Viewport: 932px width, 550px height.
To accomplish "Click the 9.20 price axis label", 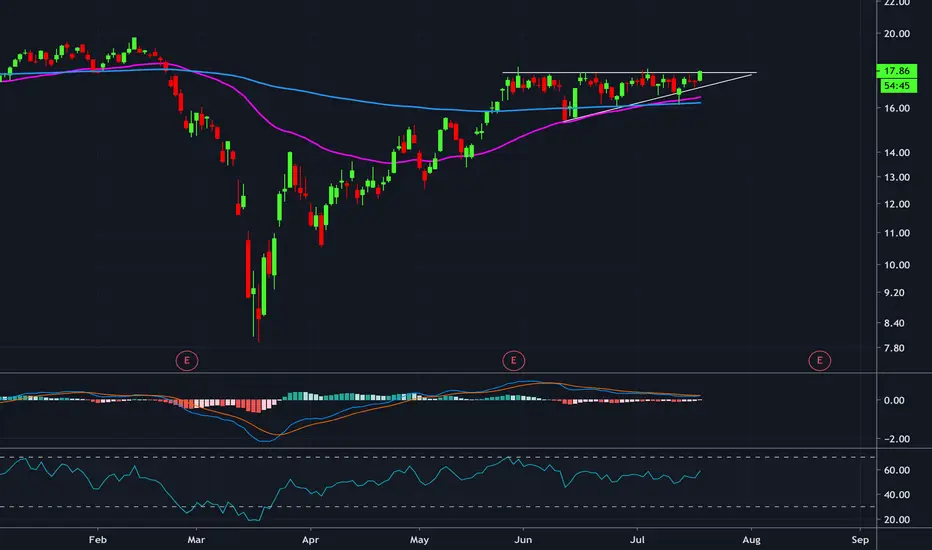I will 894,293.
